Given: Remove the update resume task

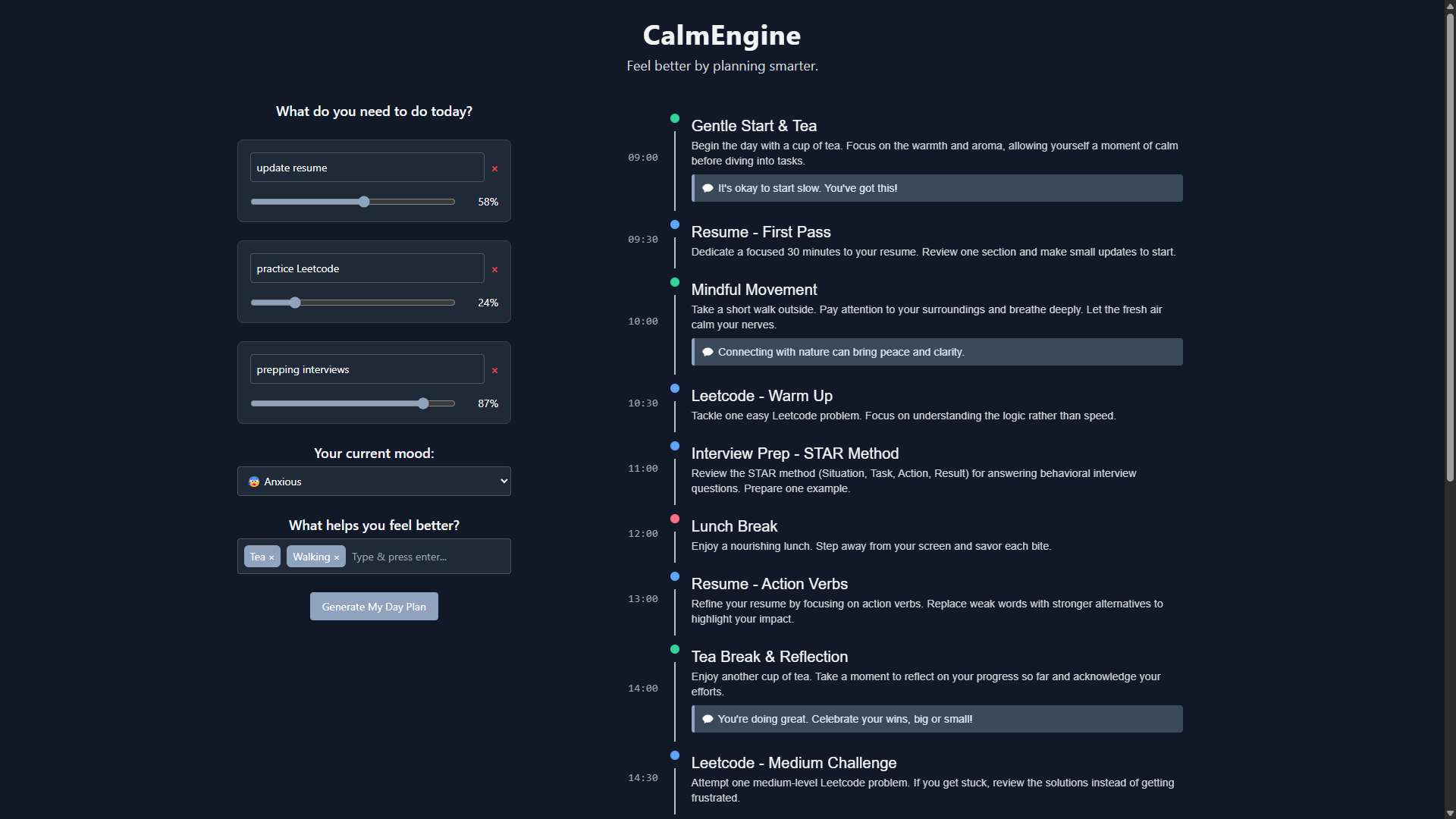Looking at the screenshot, I should [x=494, y=169].
